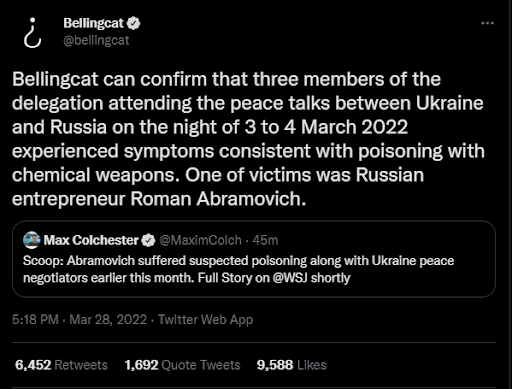Open the @MaximColch handle
Image resolution: width=512 pixels, height=389 pixels.
[200, 240]
